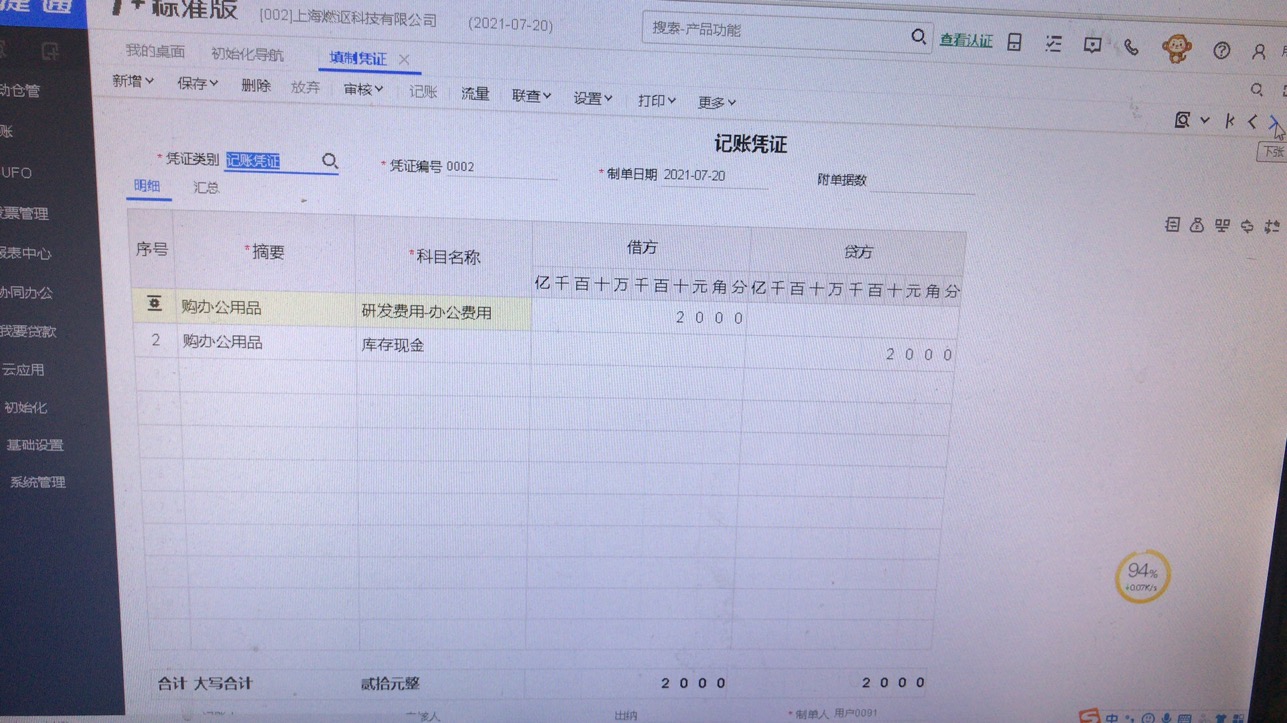Screen dimensions: 1287x723
Task: Click the phone support icon
Action: coord(1131,46)
